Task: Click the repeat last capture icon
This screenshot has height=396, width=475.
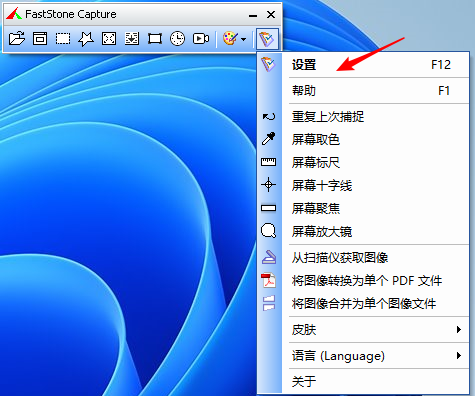Action: [269, 117]
